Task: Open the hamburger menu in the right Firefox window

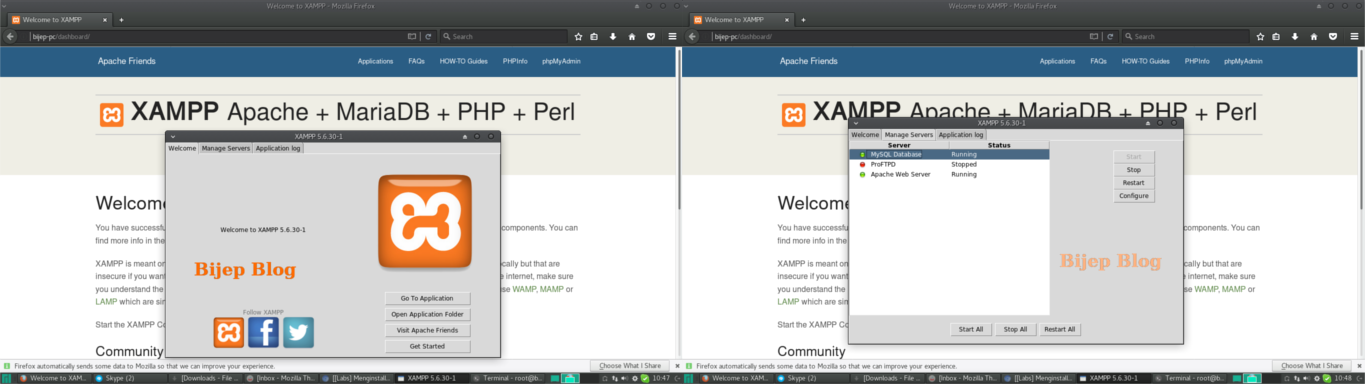Action: click(x=1354, y=36)
